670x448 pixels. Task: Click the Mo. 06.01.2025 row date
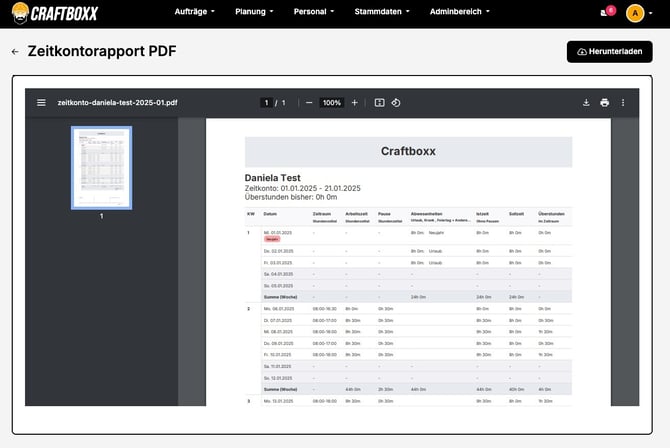279,309
